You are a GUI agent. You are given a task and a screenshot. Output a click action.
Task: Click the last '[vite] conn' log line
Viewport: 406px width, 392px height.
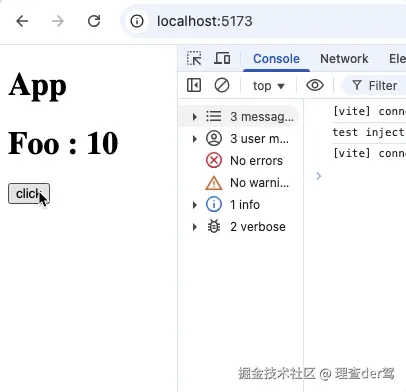coord(369,153)
